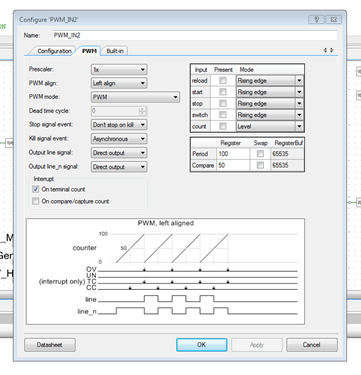Open switch input mode dropdown
Viewport: 361px width, 375px height.
pos(270,115)
